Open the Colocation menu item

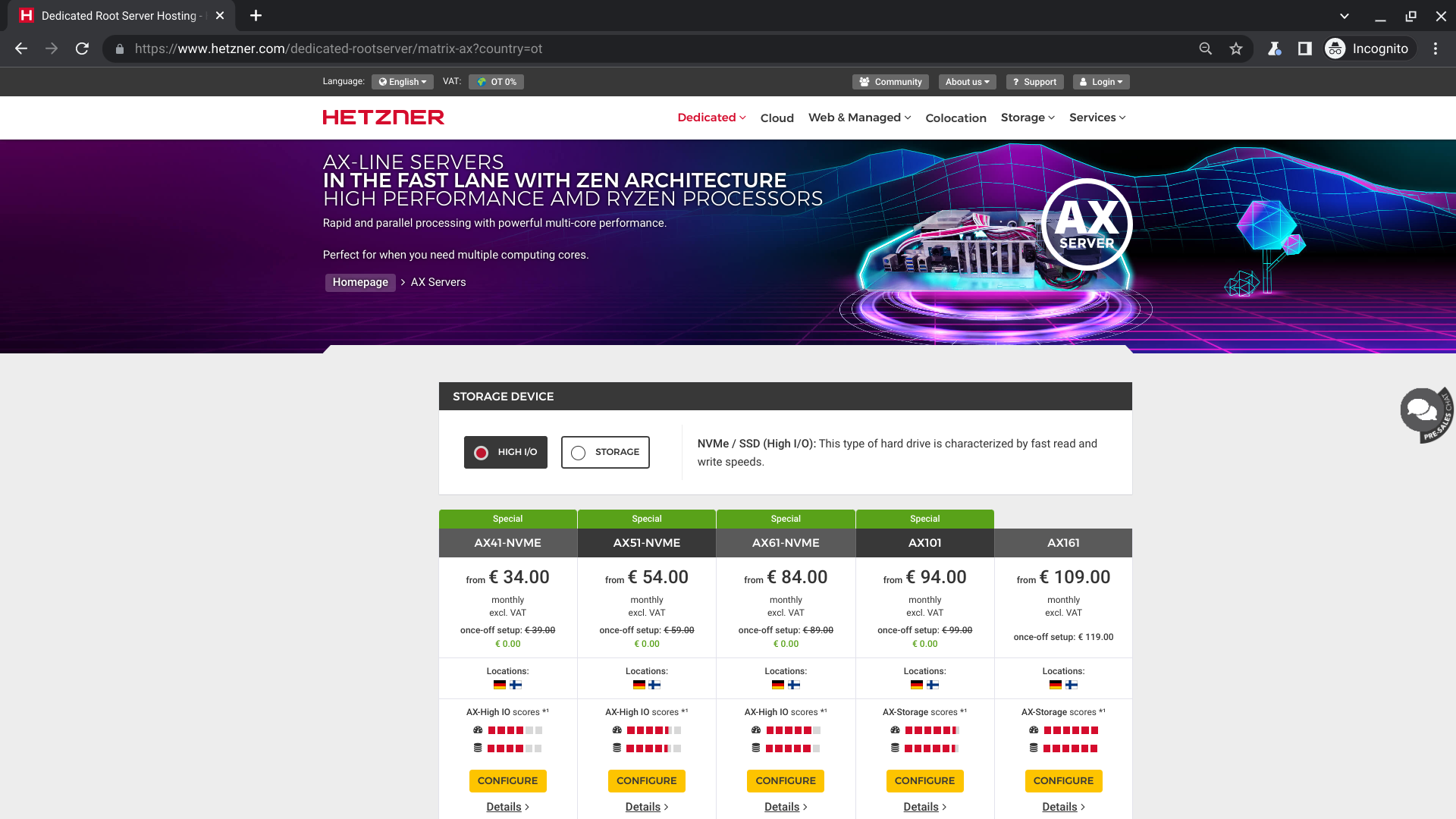(955, 118)
